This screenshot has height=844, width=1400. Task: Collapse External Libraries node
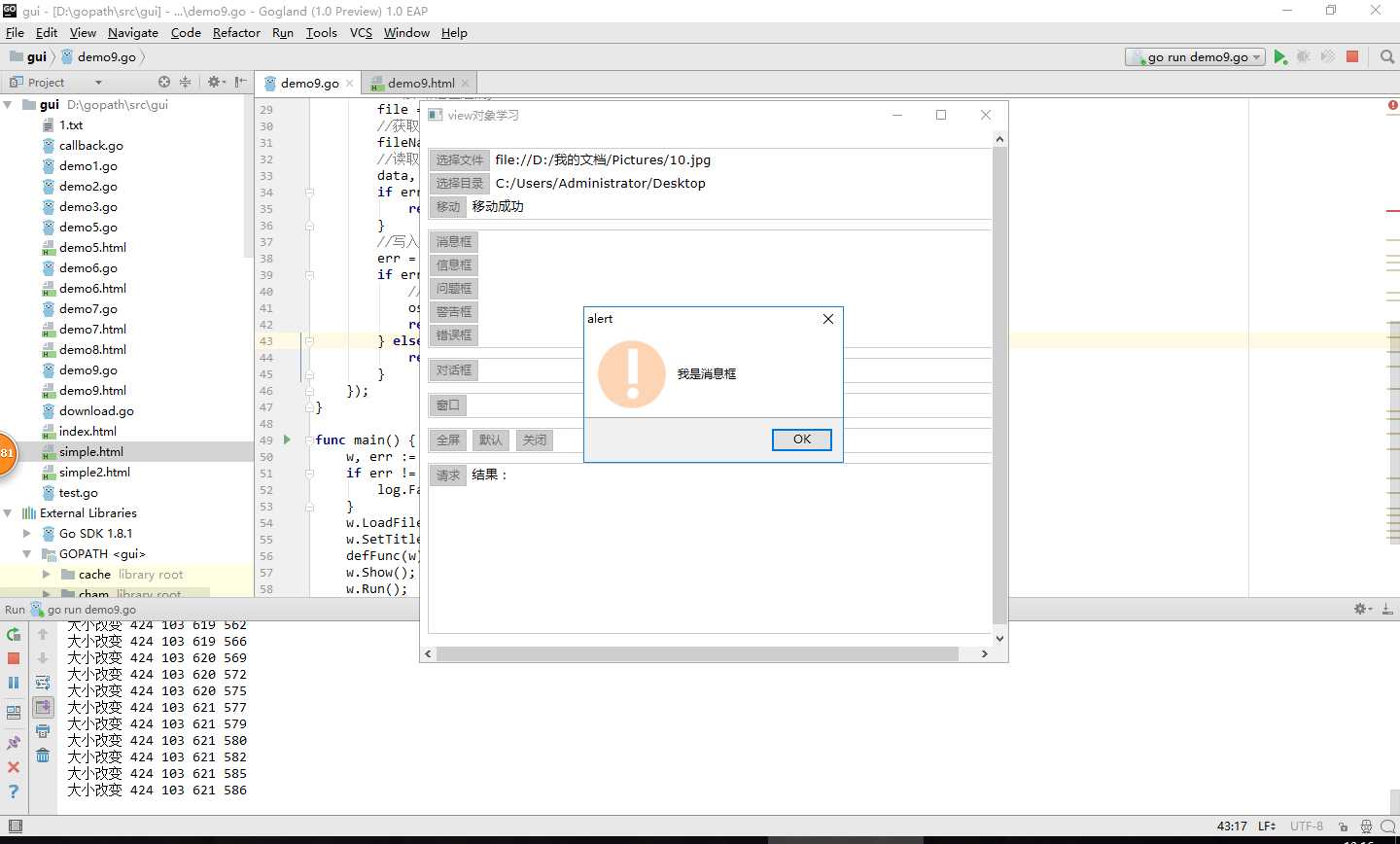coord(9,512)
